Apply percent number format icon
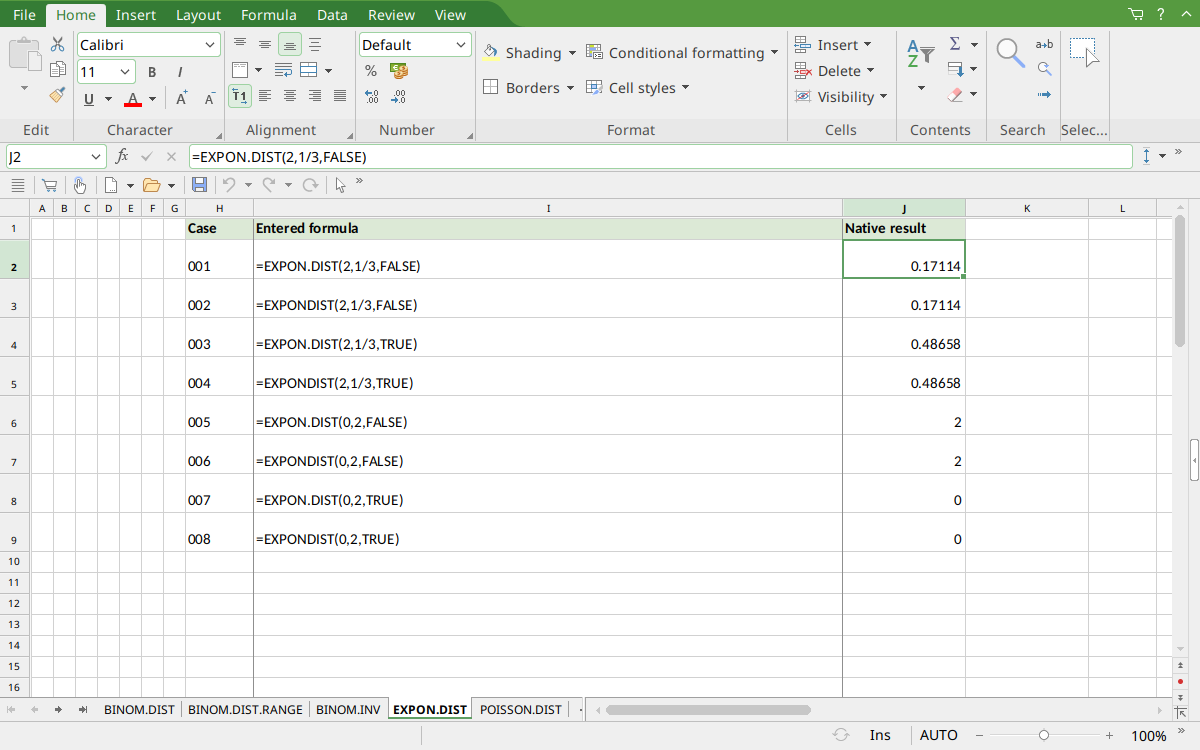This screenshot has height=750, width=1200. click(371, 71)
